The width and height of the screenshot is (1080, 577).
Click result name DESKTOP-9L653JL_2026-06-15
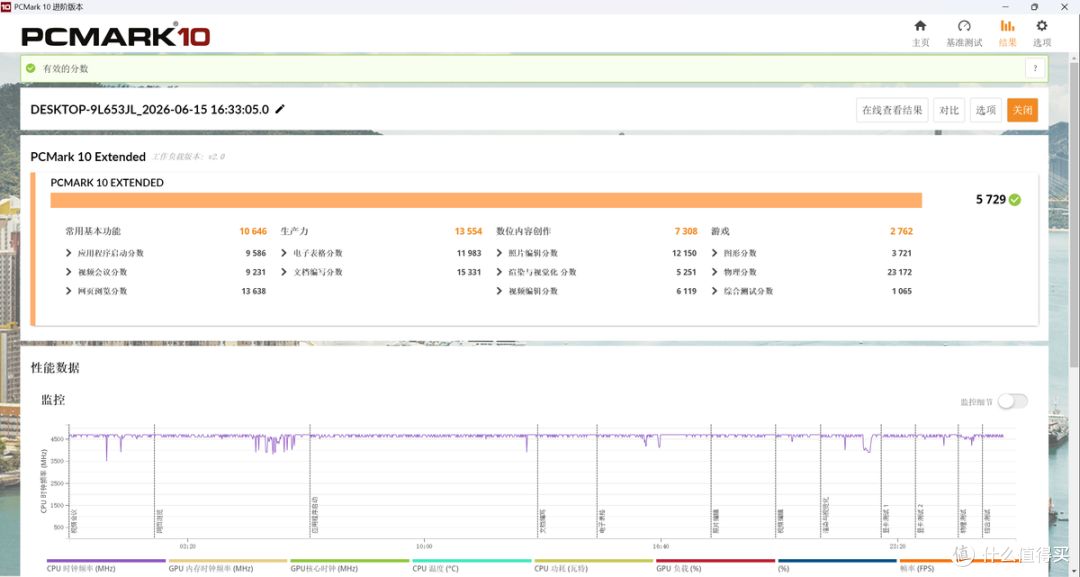[x=149, y=109]
